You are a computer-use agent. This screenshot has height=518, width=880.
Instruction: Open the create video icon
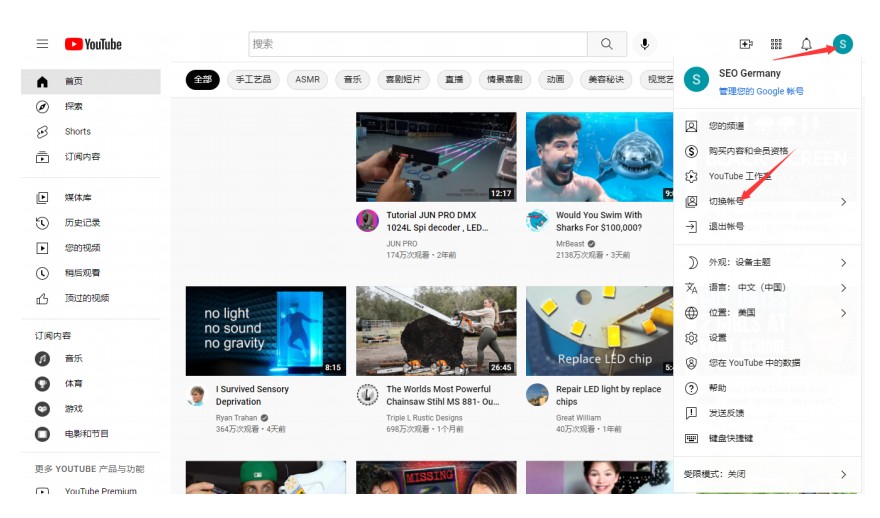pyautogui.click(x=746, y=44)
